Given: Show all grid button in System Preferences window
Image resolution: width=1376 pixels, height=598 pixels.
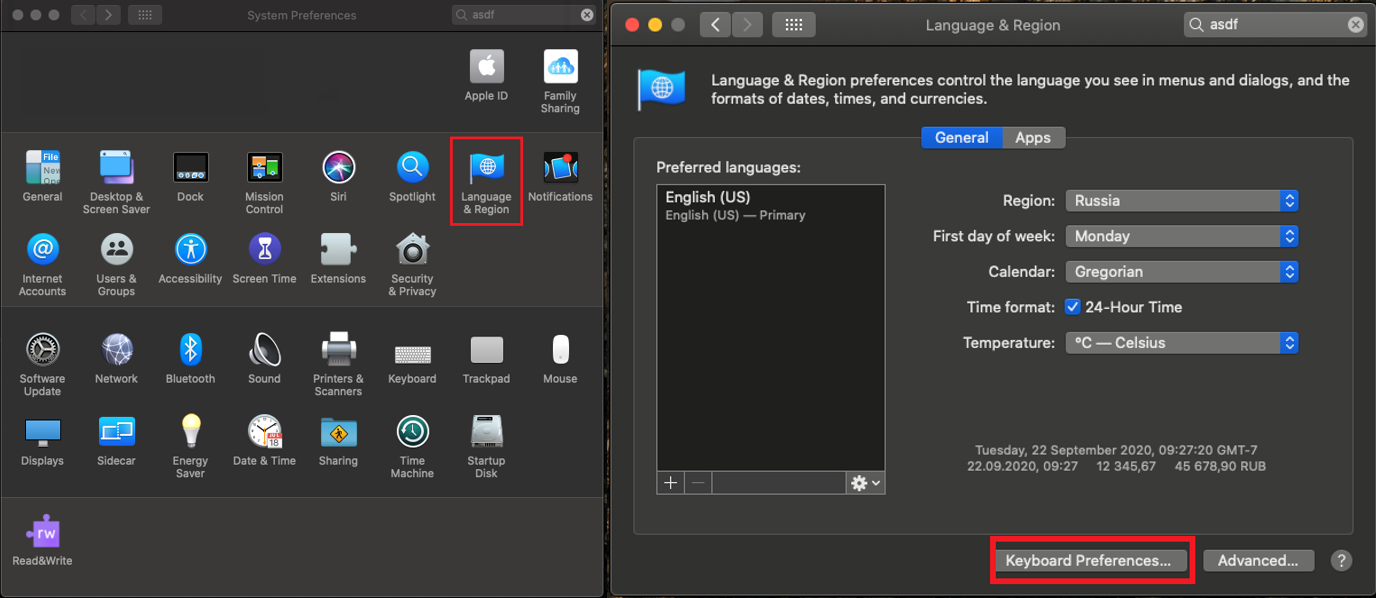Looking at the screenshot, I should coord(144,15).
